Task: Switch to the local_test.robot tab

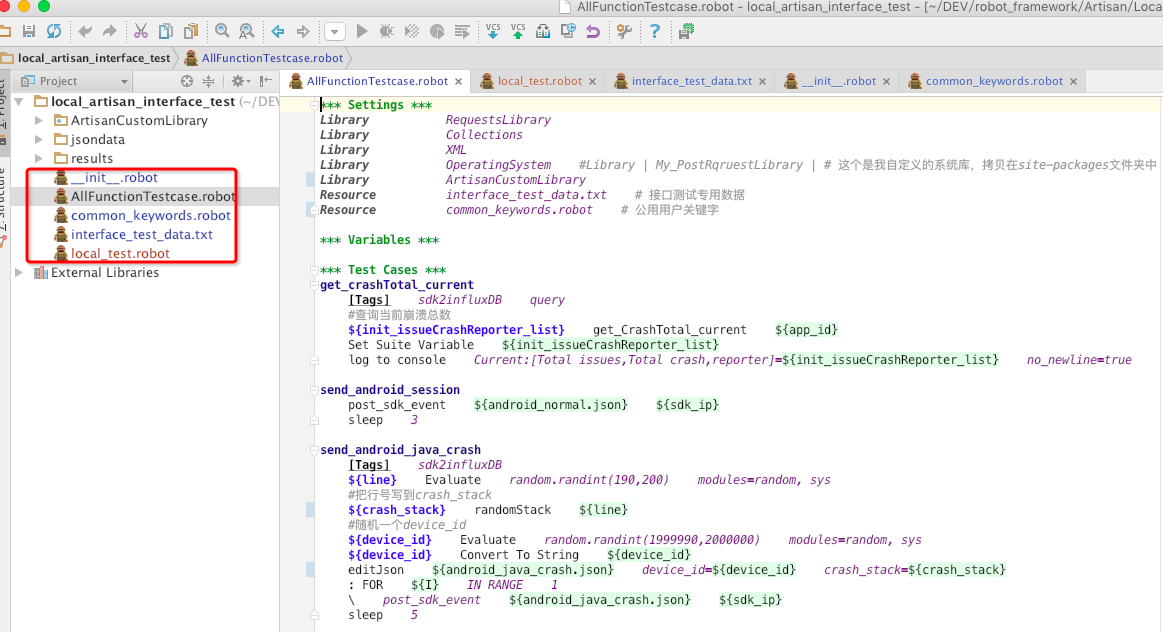Action: [x=539, y=81]
